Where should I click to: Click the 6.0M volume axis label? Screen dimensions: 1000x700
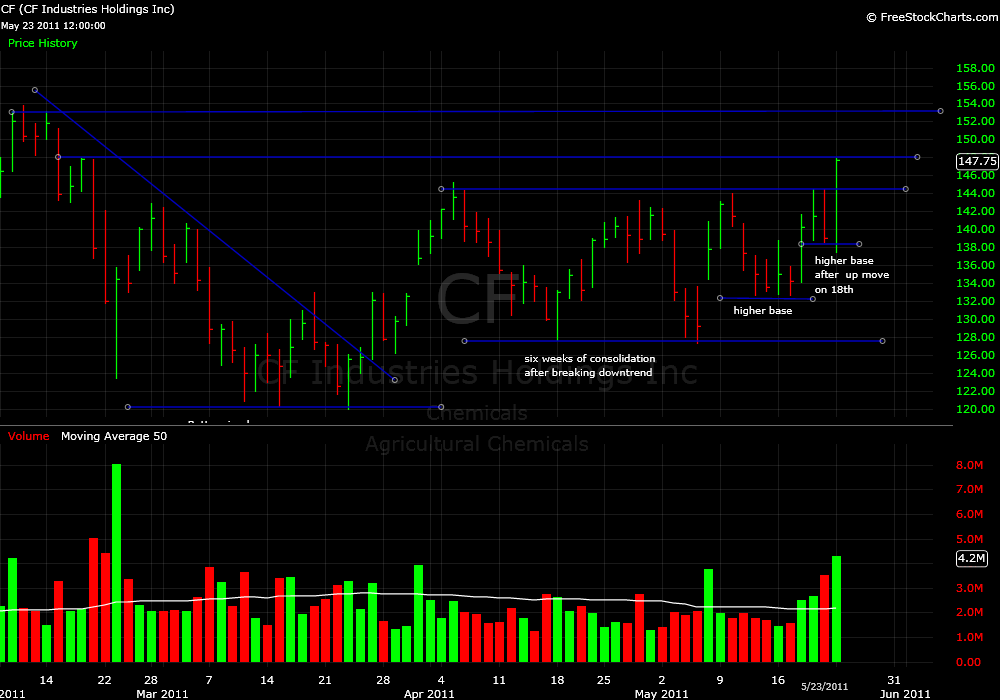pos(969,514)
